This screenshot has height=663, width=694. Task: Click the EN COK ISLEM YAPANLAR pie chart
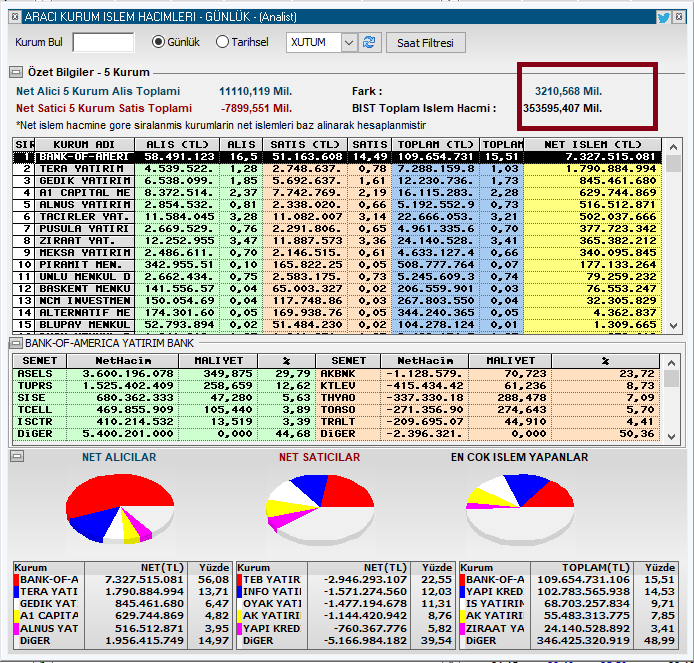(520, 508)
